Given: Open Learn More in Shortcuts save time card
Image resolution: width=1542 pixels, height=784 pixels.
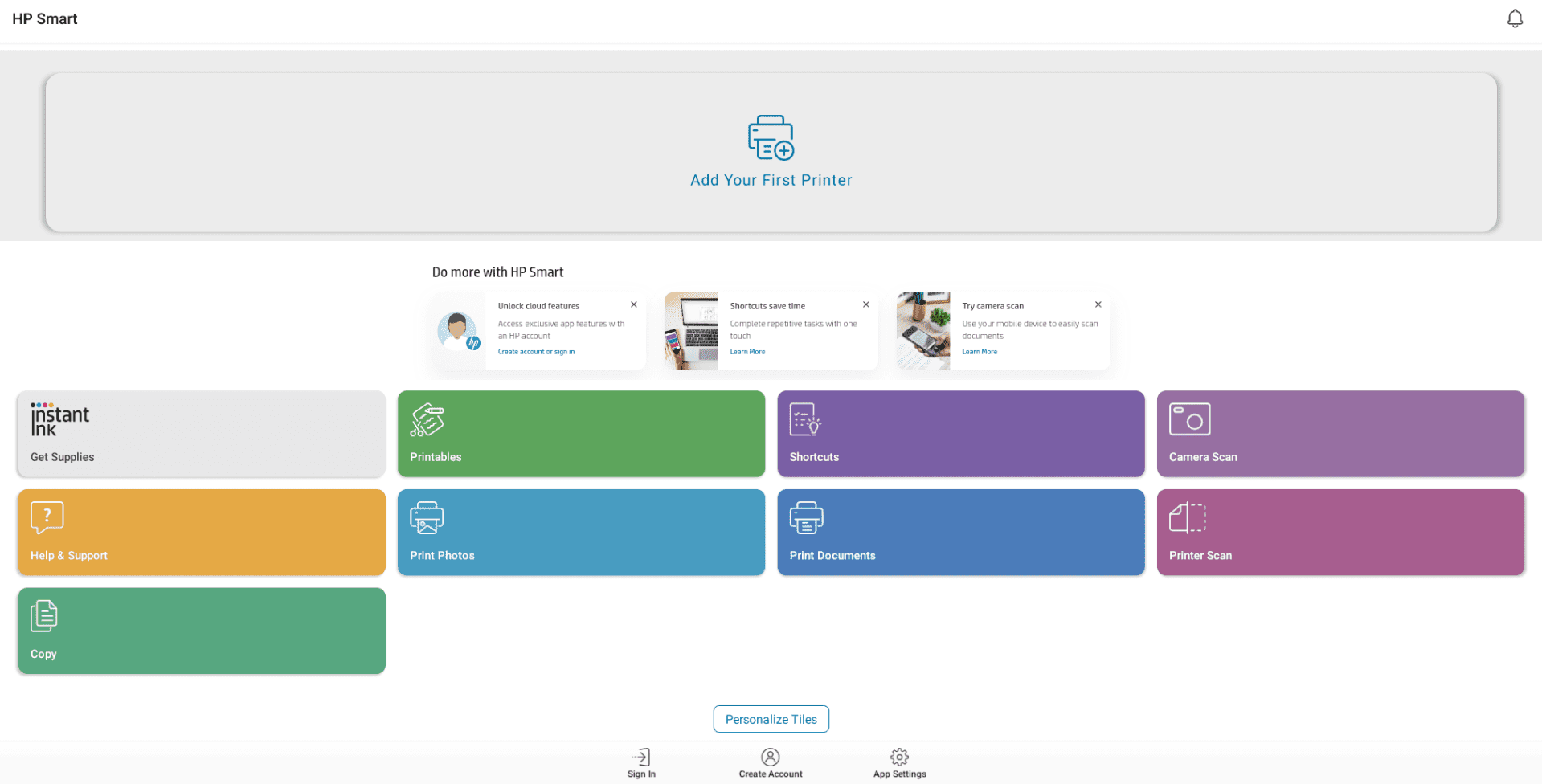Looking at the screenshot, I should [747, 352].
